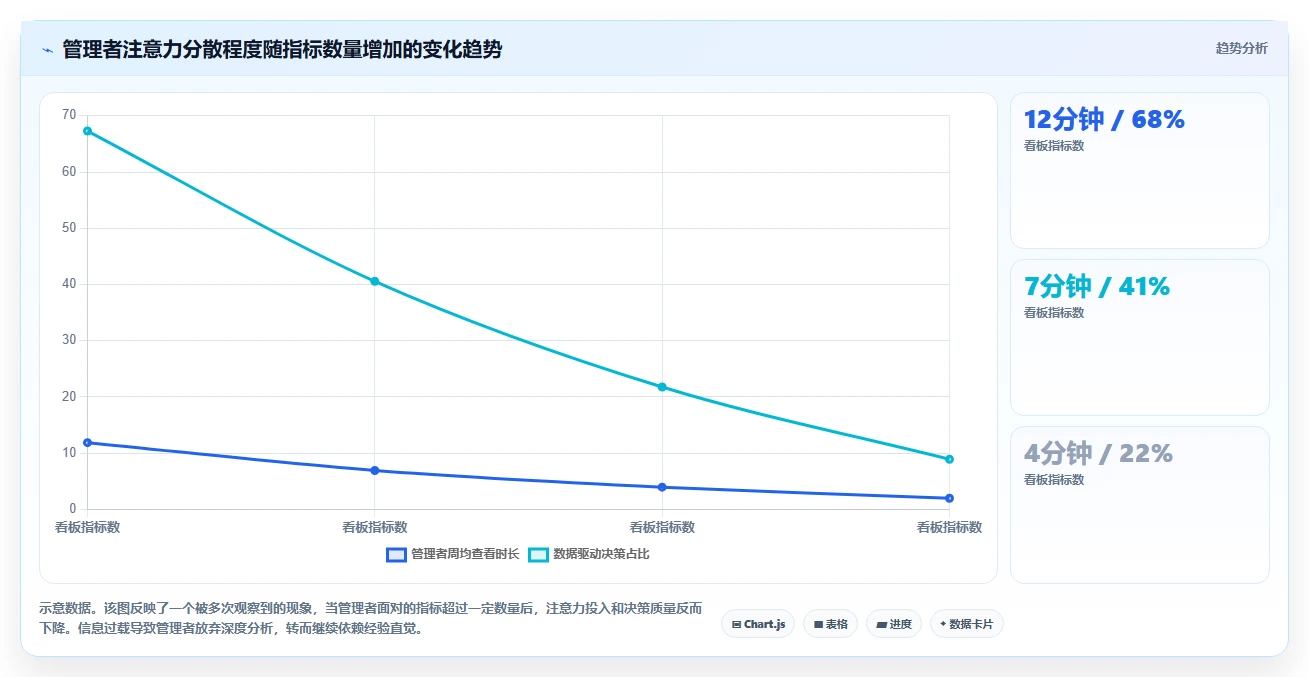Screen dimensions: 1309x677
Task: Click the y-axis label 70
Action: click(69, 115)
